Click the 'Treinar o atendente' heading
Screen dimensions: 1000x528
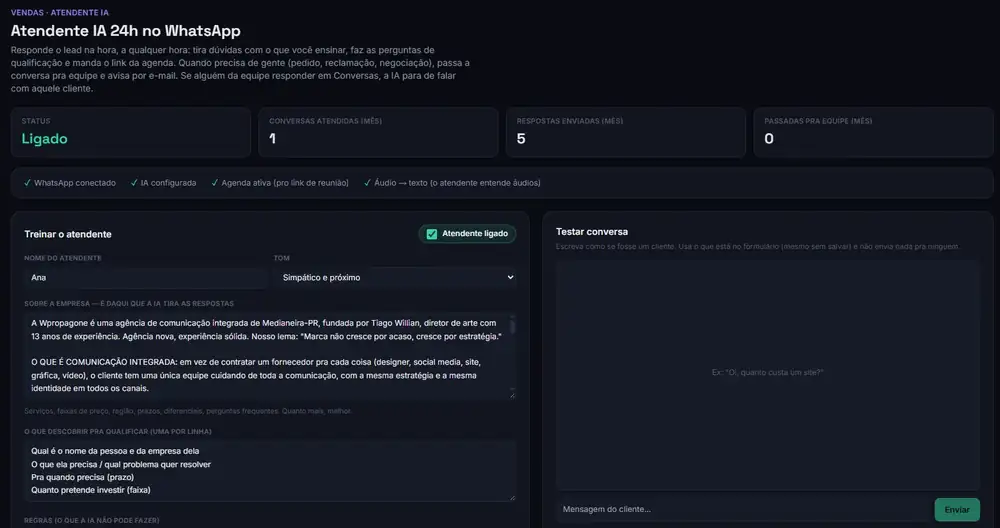tap(68, 235)
